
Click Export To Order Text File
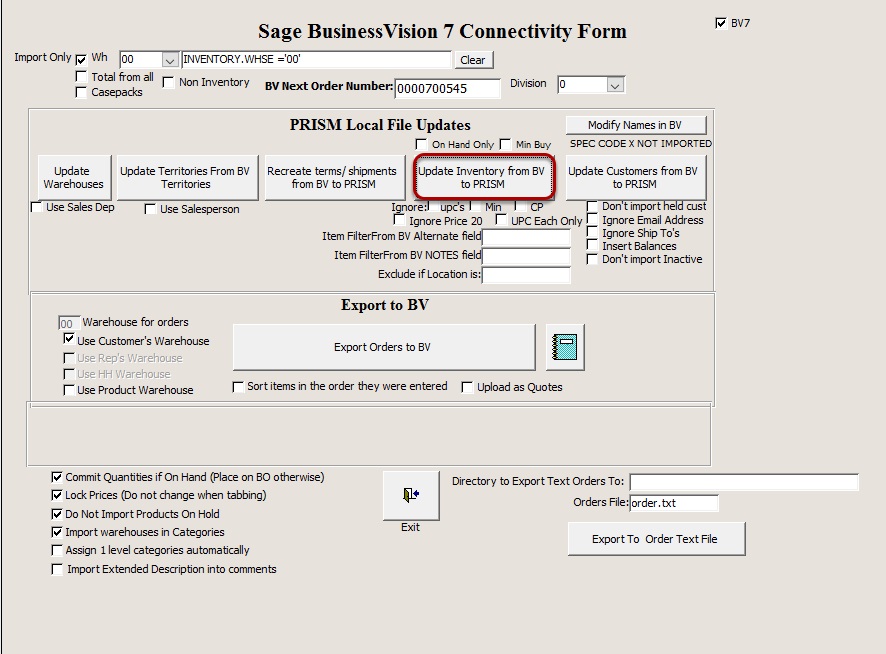(656, 539)
